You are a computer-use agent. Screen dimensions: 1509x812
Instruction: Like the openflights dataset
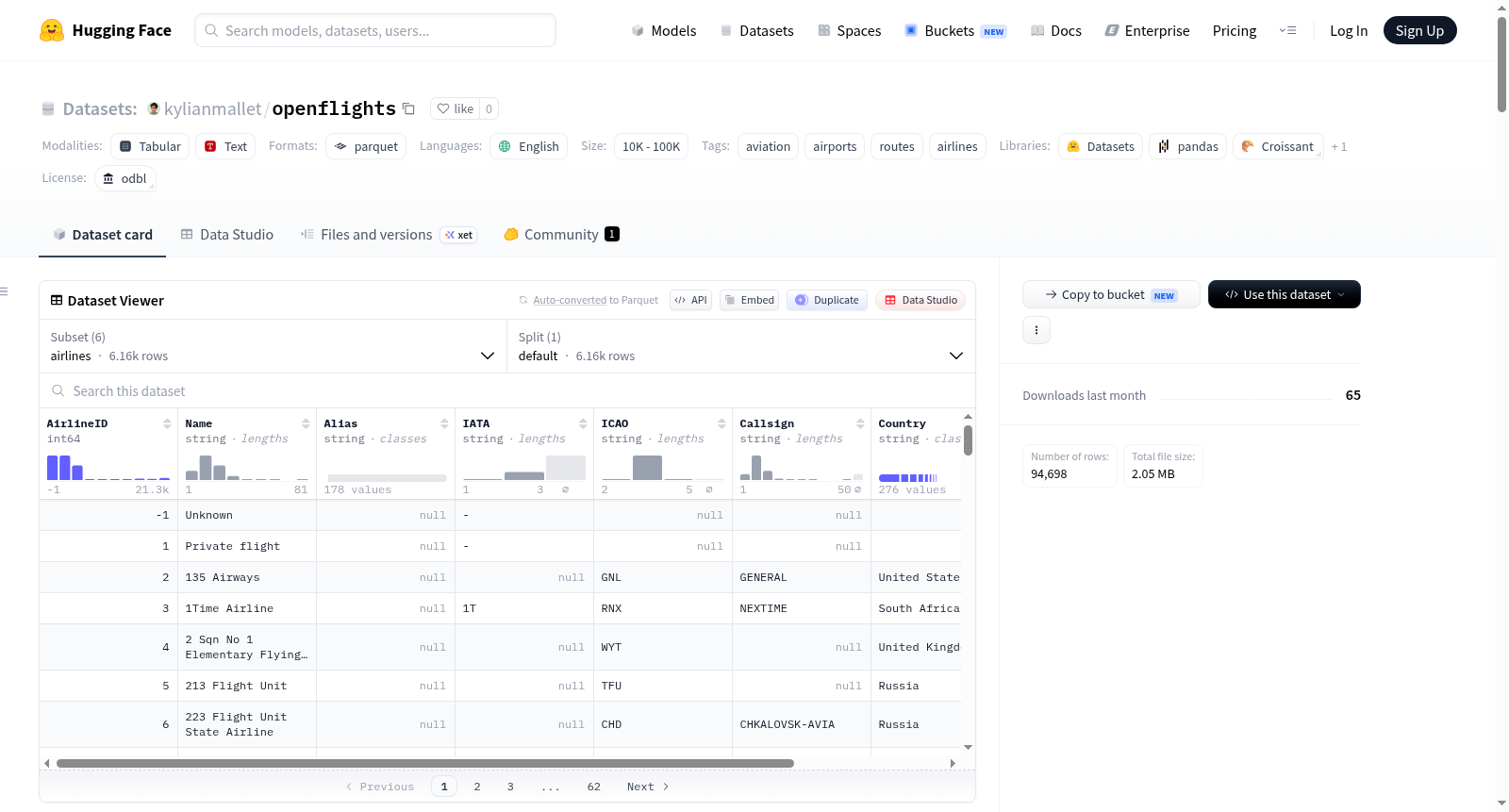coord(456,108)
